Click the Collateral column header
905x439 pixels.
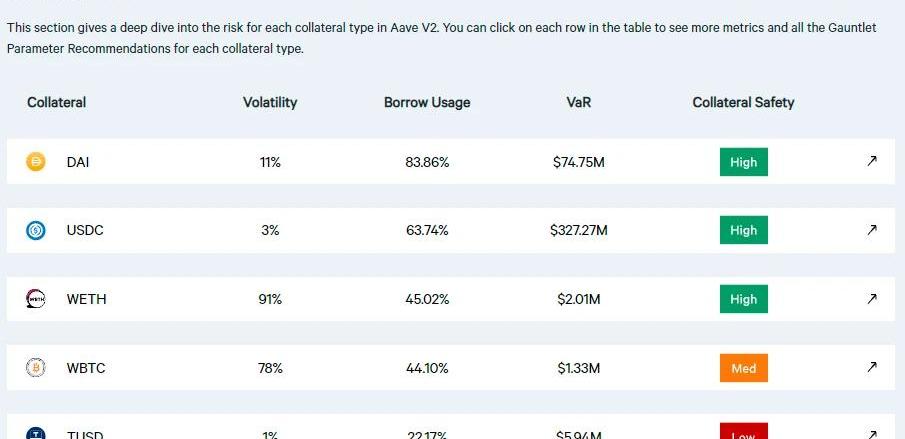[57, 102]
